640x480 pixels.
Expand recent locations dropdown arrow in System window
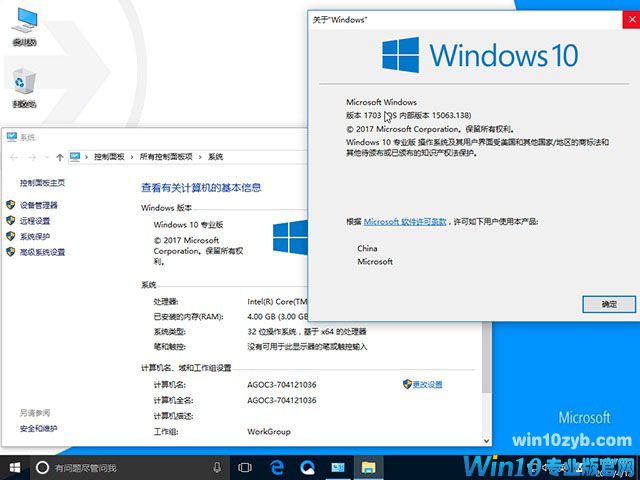click(47, 158)
